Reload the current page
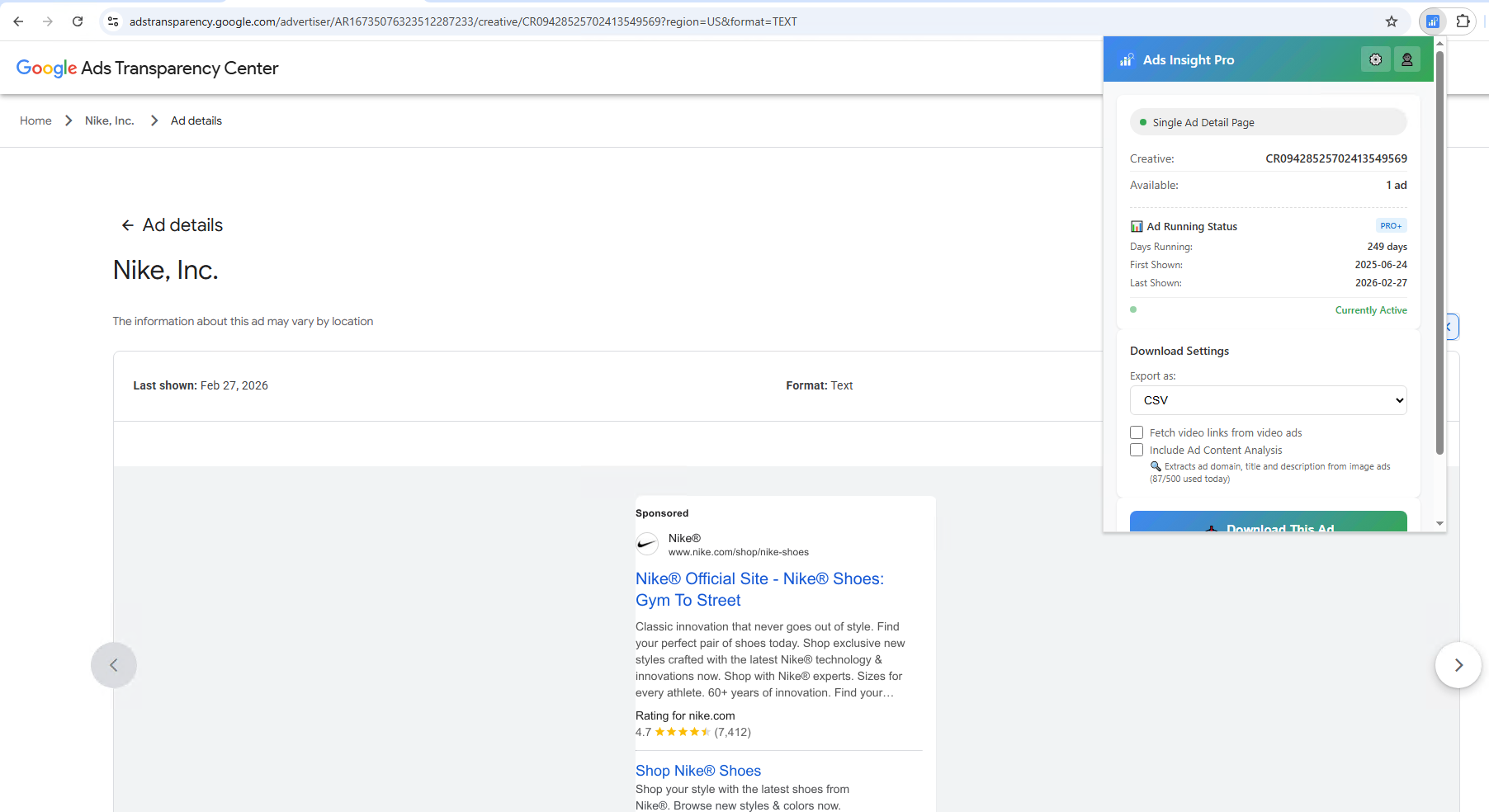 [x=78, y=21]
